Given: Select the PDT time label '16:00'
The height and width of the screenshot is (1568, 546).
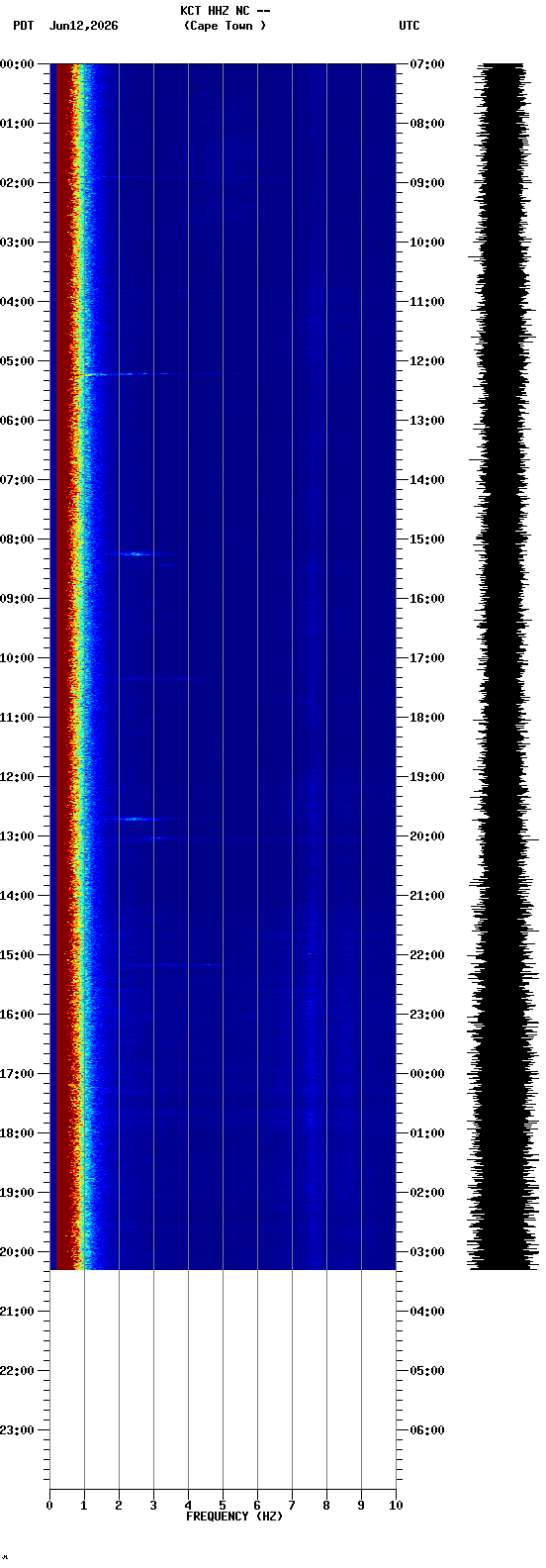Looking at the screenshot, I should (x=18, y=1015).
